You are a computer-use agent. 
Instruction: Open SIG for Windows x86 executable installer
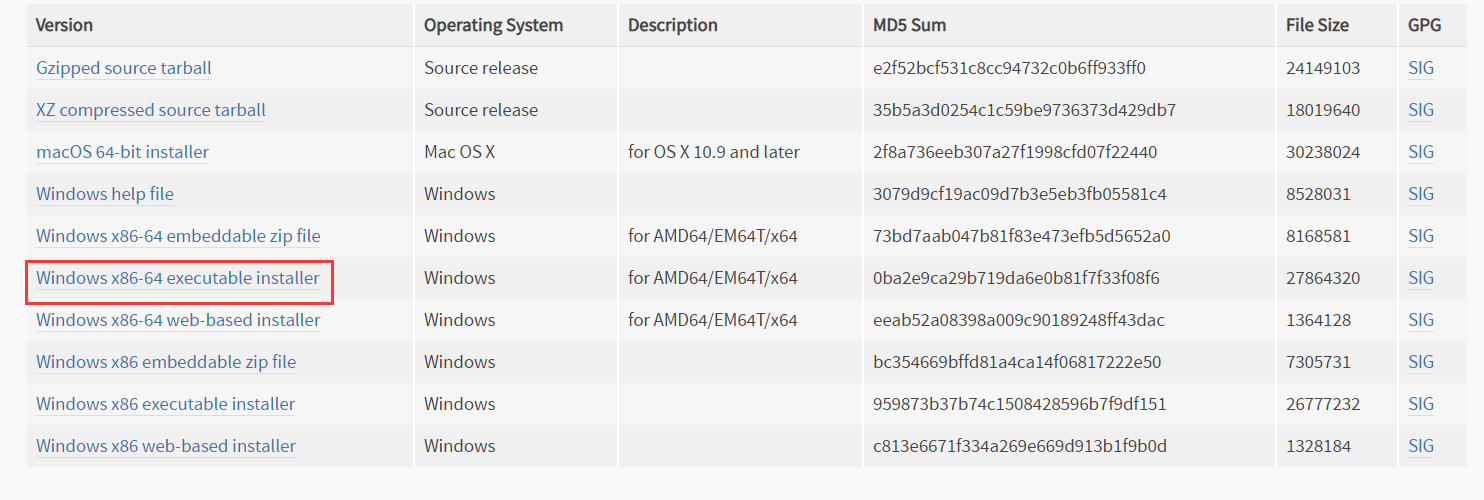coord(1421,404)
